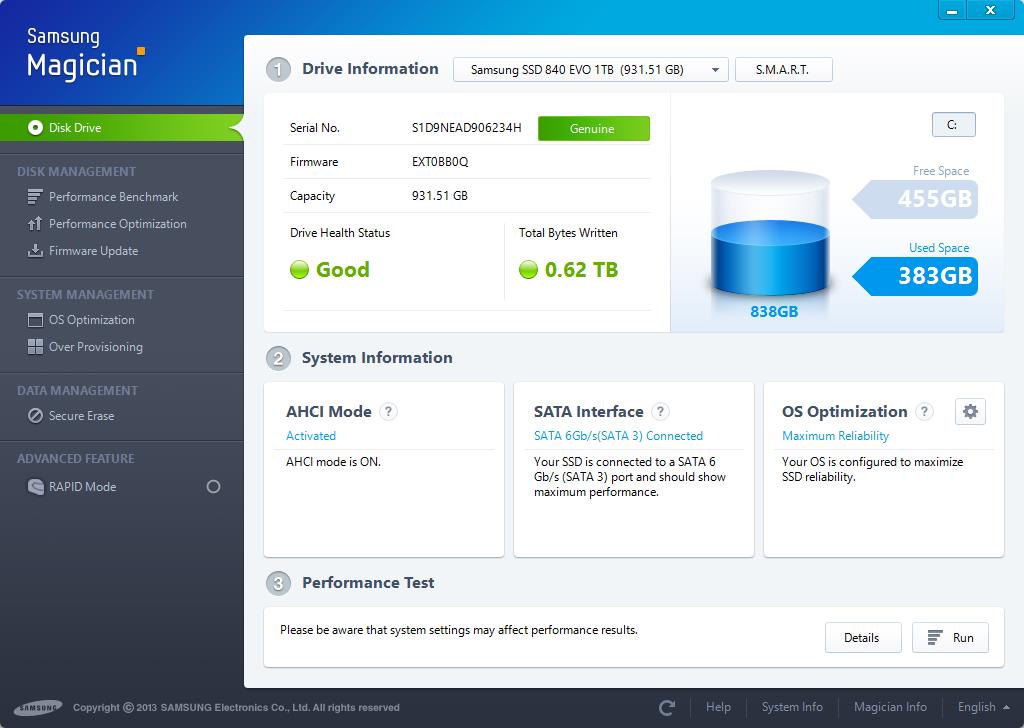Close the Magician window

[991, 10]
